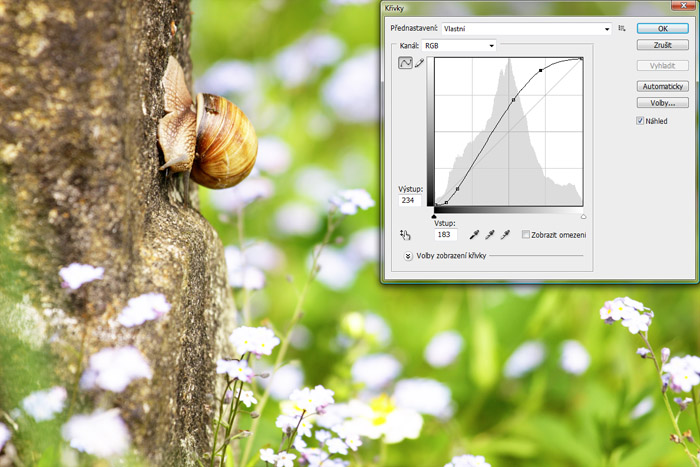
Task: Click the Zrušit cancel button
Action: pyautogui.click(x=662, y=45)
